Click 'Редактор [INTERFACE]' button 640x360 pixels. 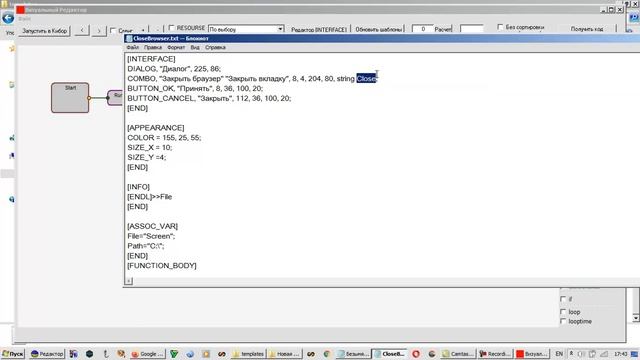tap(319, 29)
